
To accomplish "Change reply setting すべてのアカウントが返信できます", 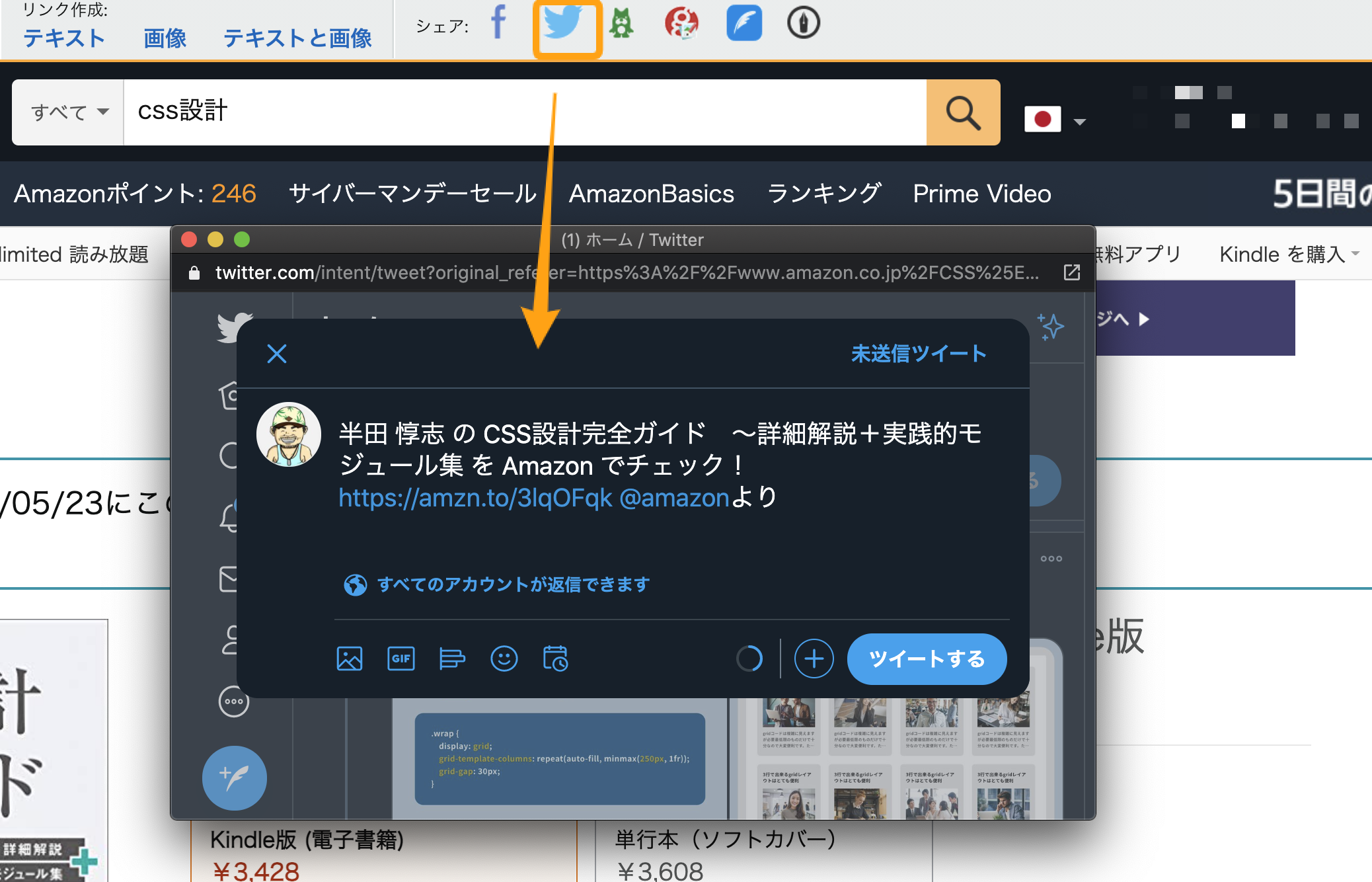I will click(x=497, y=584).
